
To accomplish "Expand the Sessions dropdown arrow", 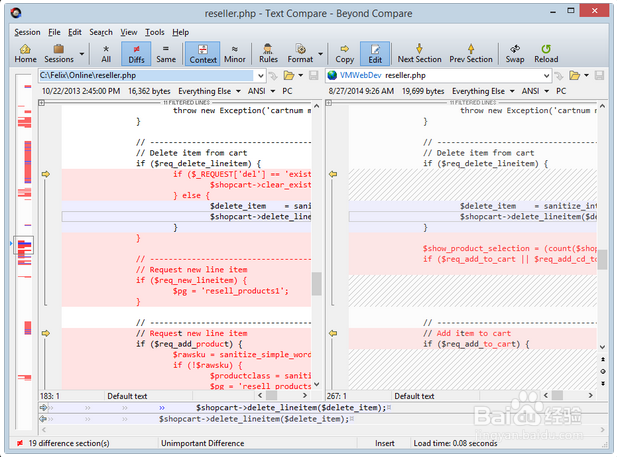I will (82, 54).
